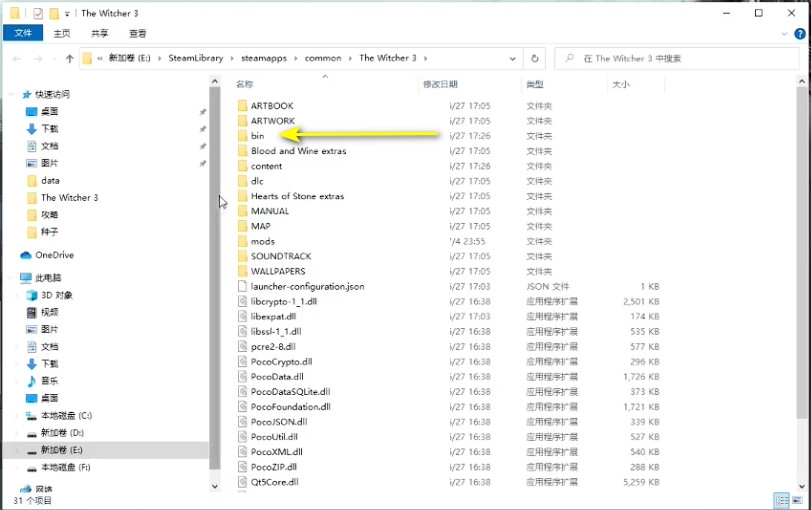Sort files by the 名称 column header

(x=245, y=85)
